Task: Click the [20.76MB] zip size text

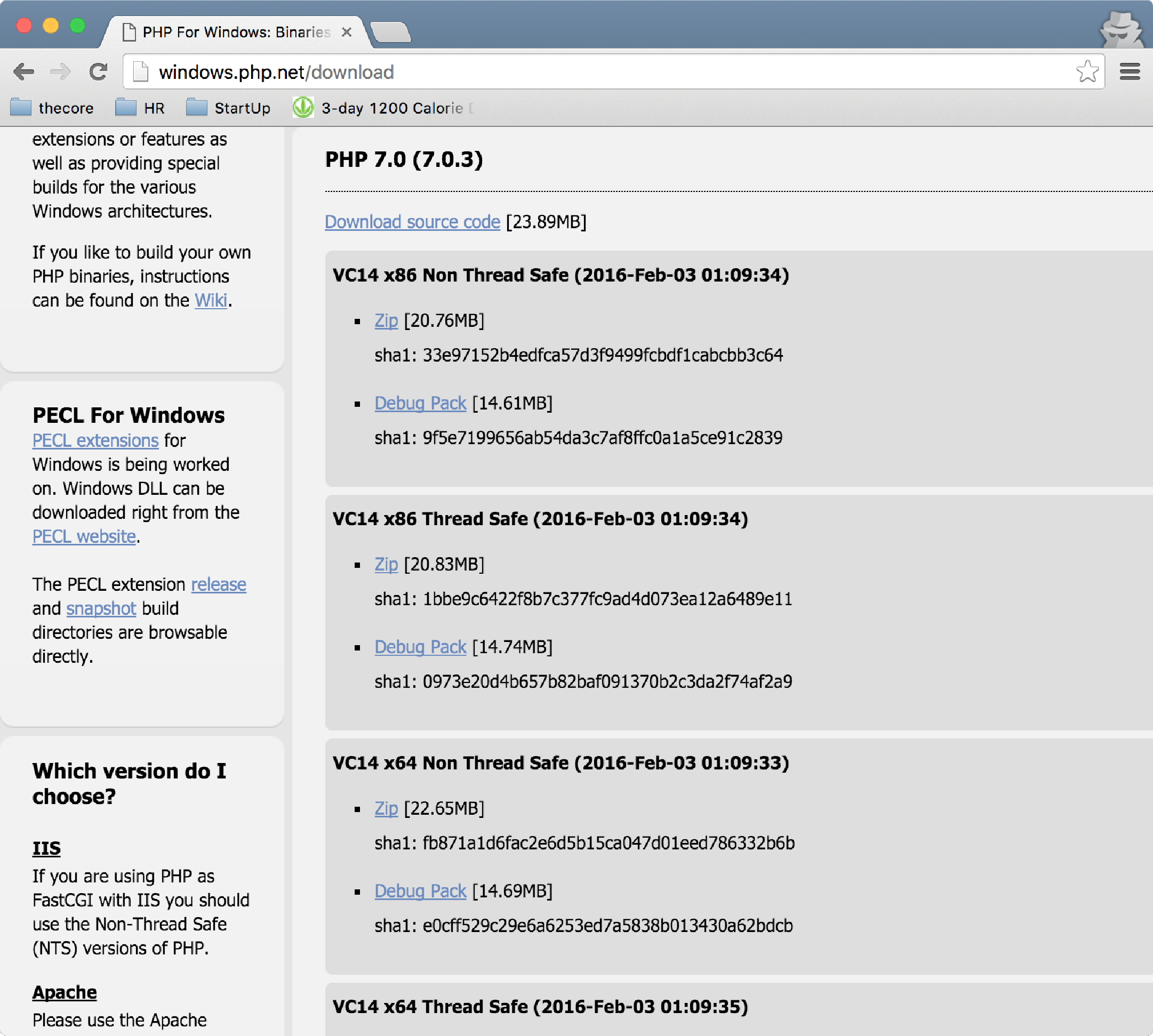Action: 444,320
